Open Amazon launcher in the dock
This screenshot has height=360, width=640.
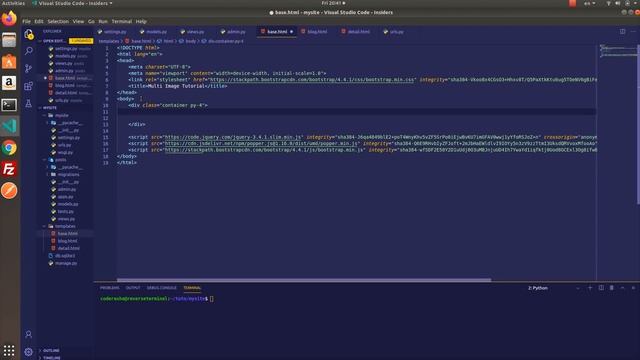pos(9,83)
